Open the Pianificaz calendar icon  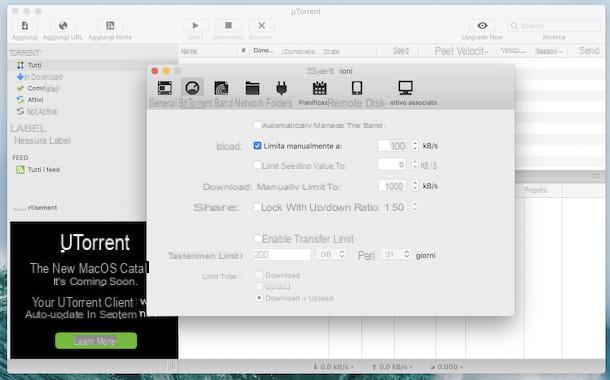point(319,88)
